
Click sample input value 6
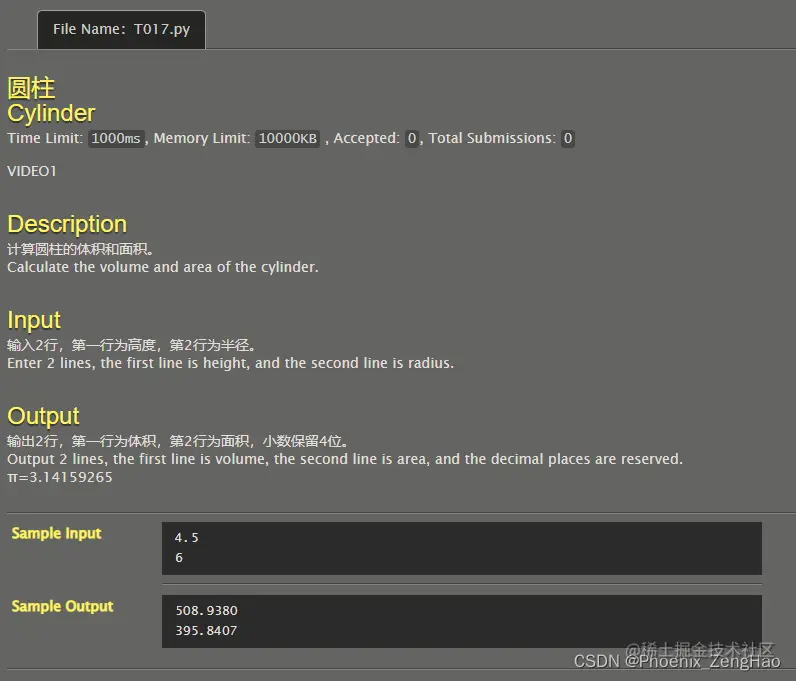179,558
